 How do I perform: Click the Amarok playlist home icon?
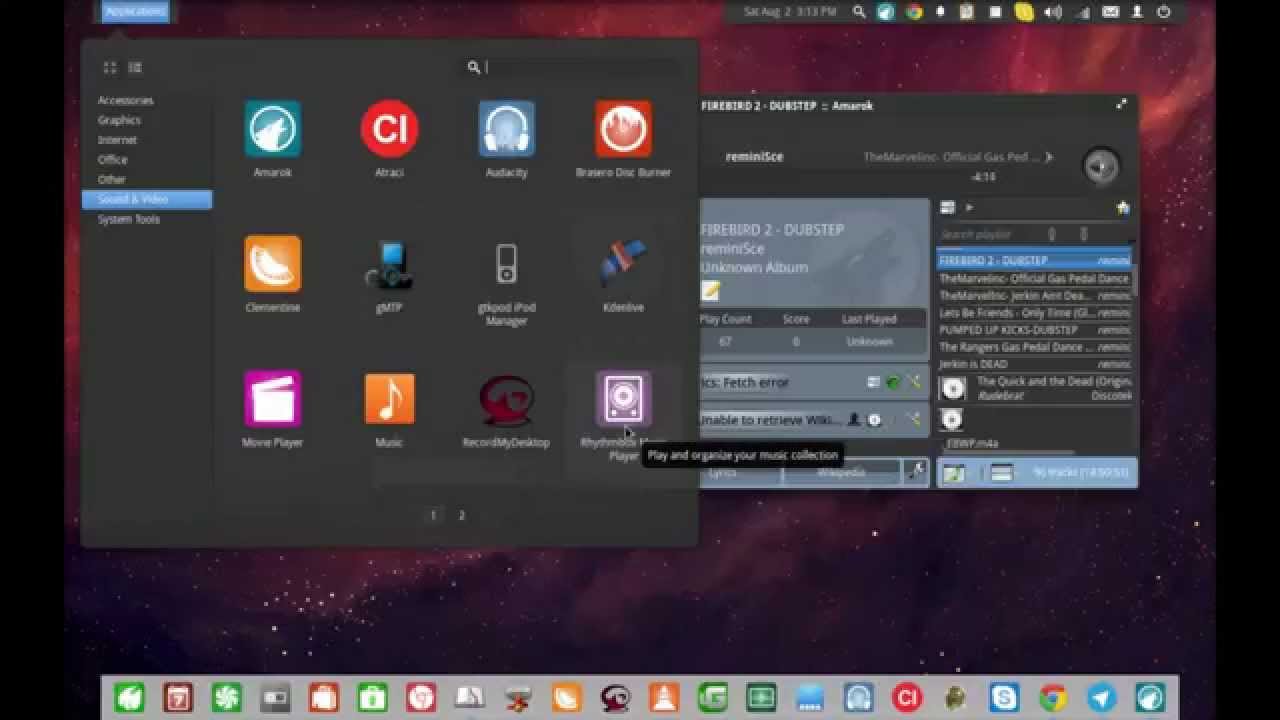coord(1123,207)
